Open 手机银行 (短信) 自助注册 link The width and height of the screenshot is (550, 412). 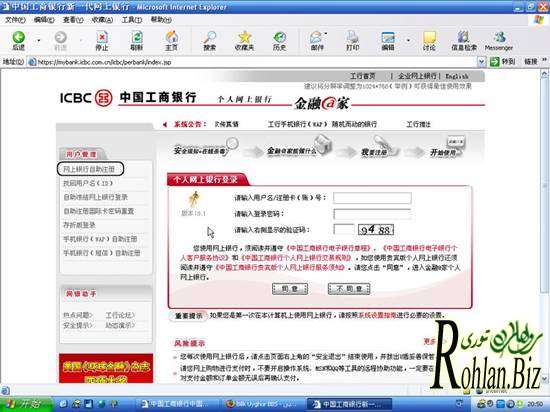[102, 253]
